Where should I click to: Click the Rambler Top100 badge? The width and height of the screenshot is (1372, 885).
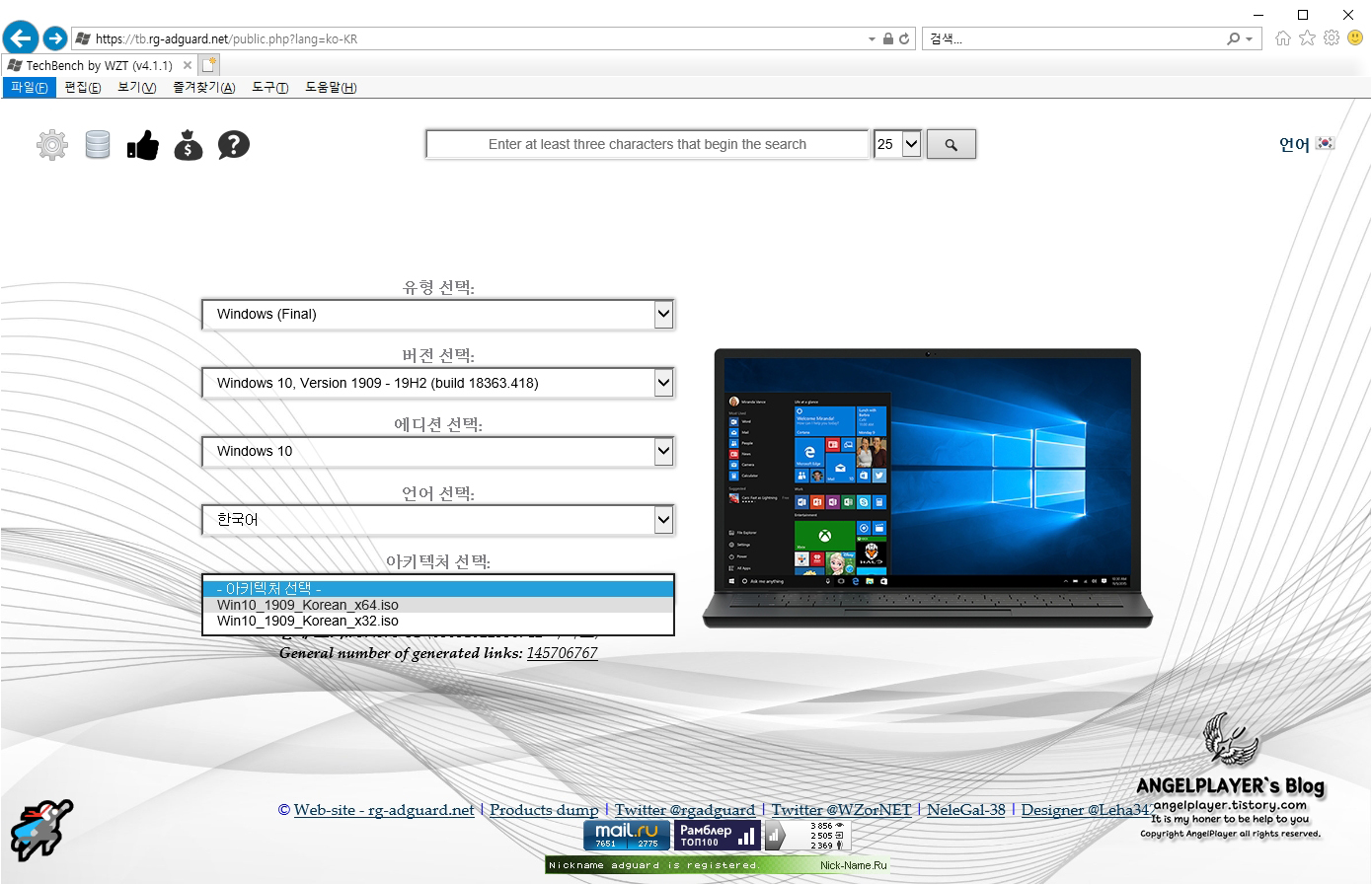(718, 835)
